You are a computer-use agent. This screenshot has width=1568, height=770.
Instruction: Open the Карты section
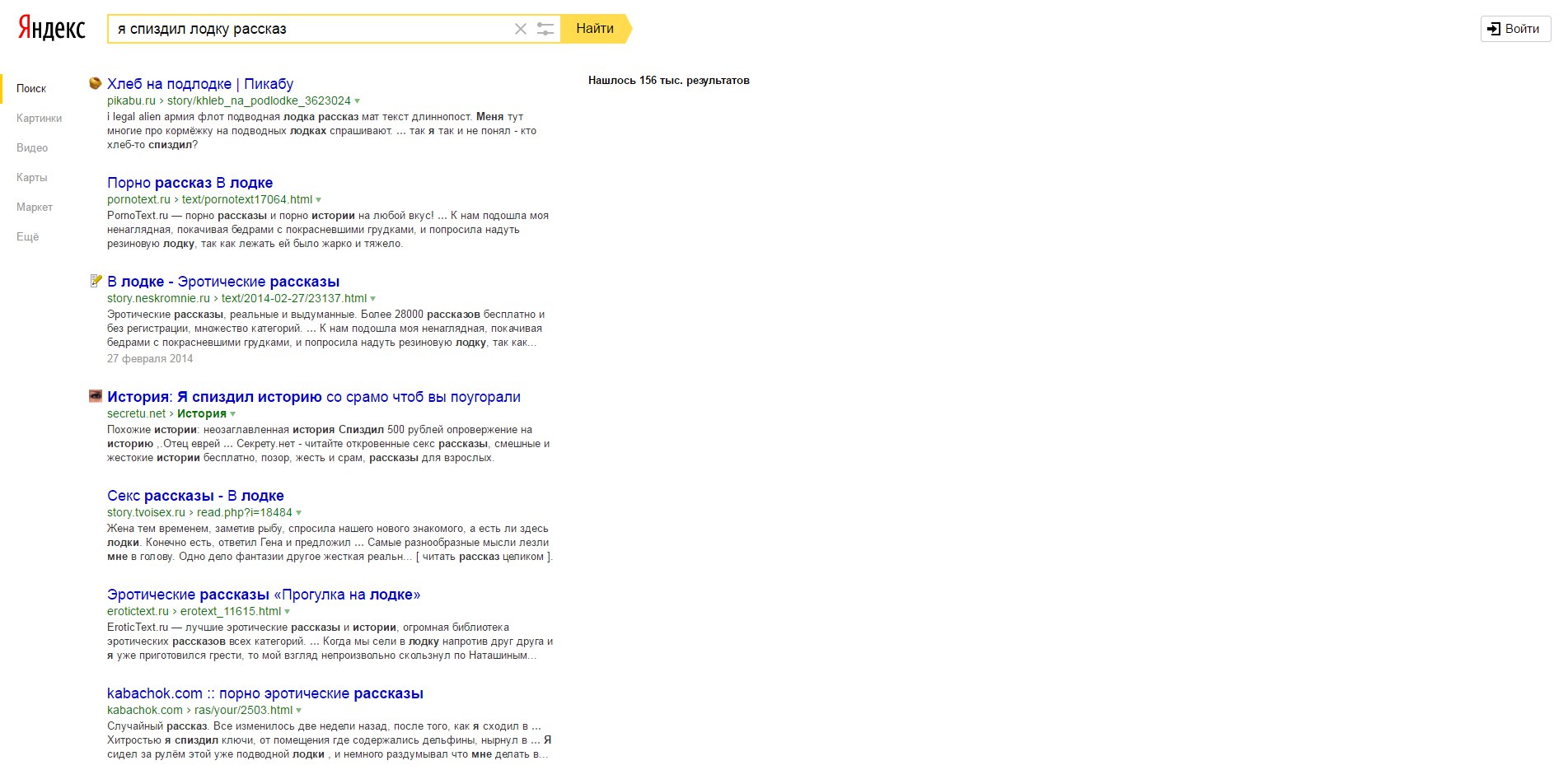[31, 177]
